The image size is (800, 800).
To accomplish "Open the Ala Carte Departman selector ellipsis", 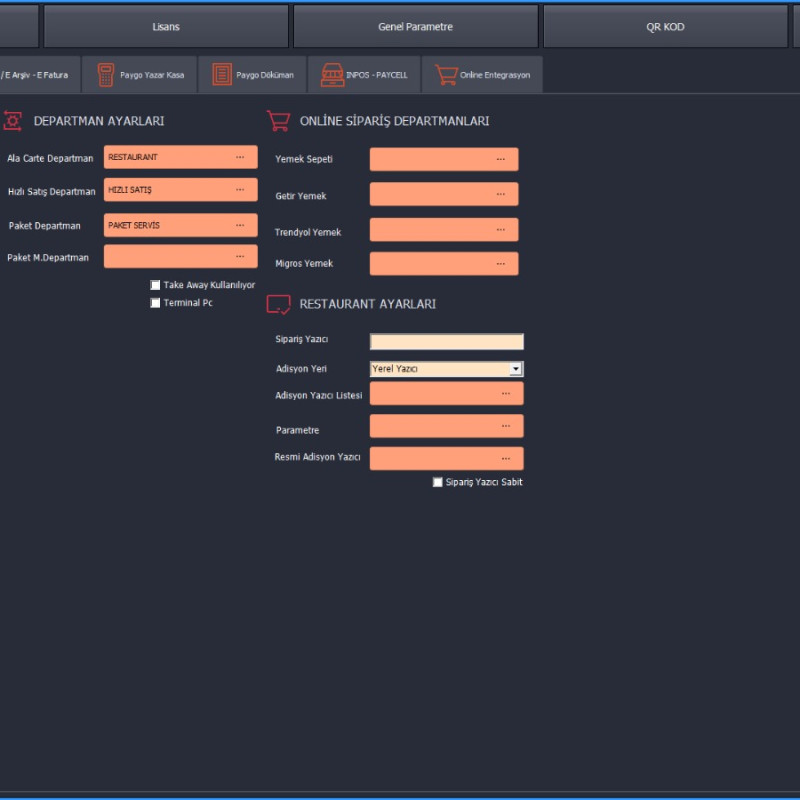I will click(x=240, y=157).
